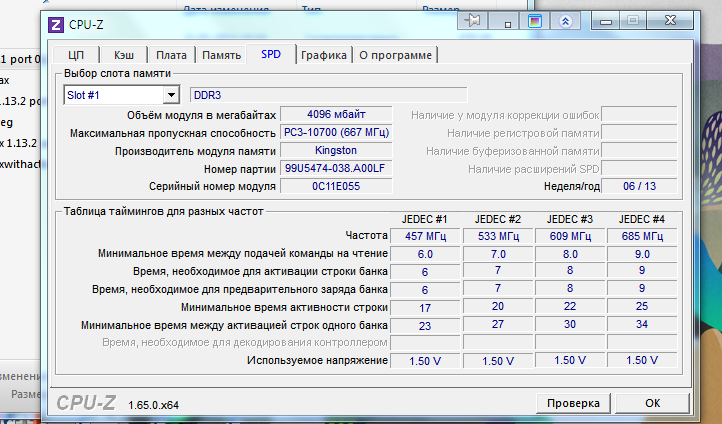Click the 457 МГц frequency cell
Image resolution: width=722 pixels, height=424 pixels.
tap(425, 236)
